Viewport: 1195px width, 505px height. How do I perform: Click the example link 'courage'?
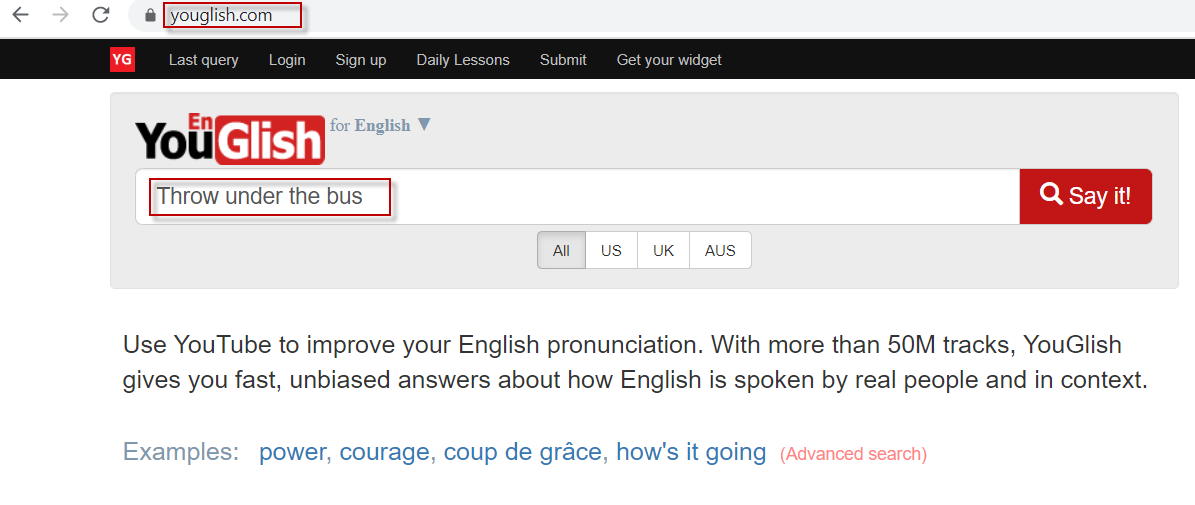384,452
